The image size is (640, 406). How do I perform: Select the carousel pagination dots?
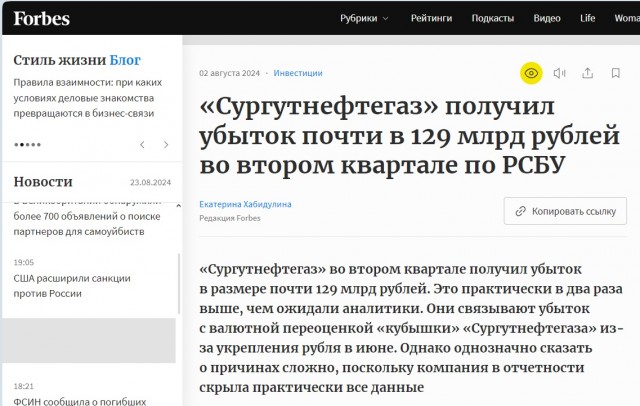pos(27,144)
